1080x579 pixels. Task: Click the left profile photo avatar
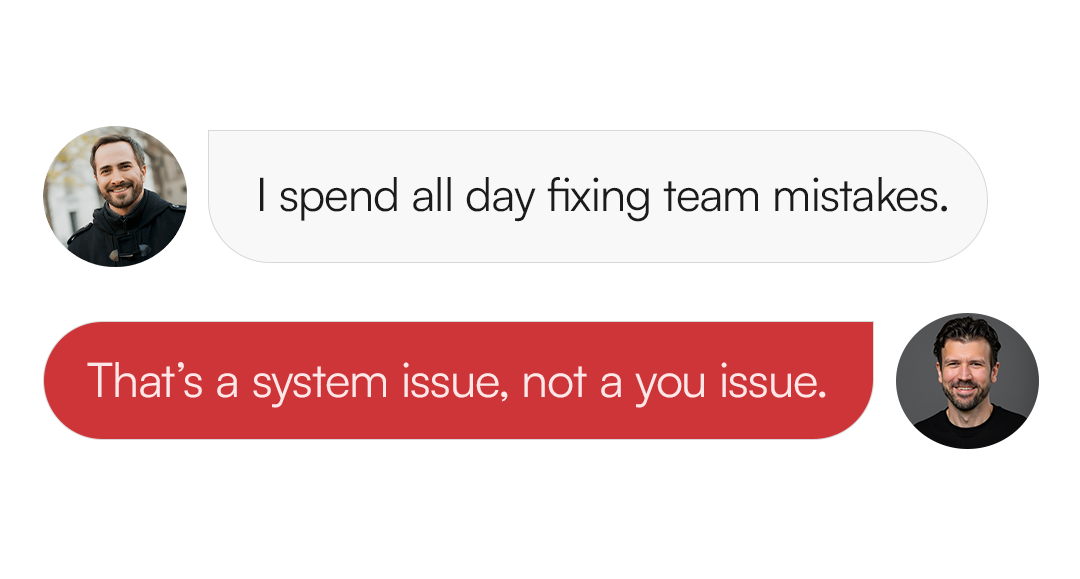[115, 196]
